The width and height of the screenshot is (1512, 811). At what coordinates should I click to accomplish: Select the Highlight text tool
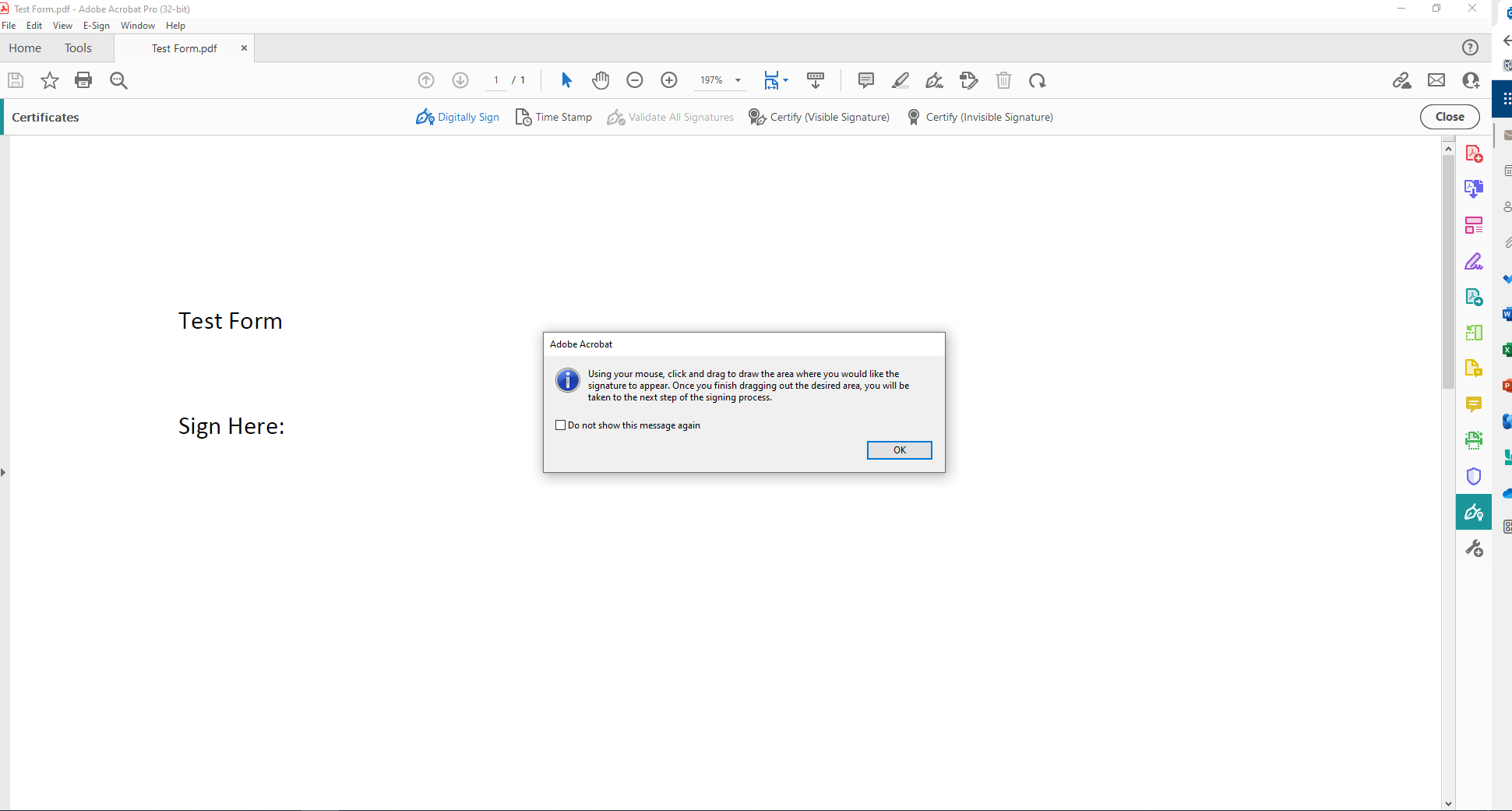[901, 80]
